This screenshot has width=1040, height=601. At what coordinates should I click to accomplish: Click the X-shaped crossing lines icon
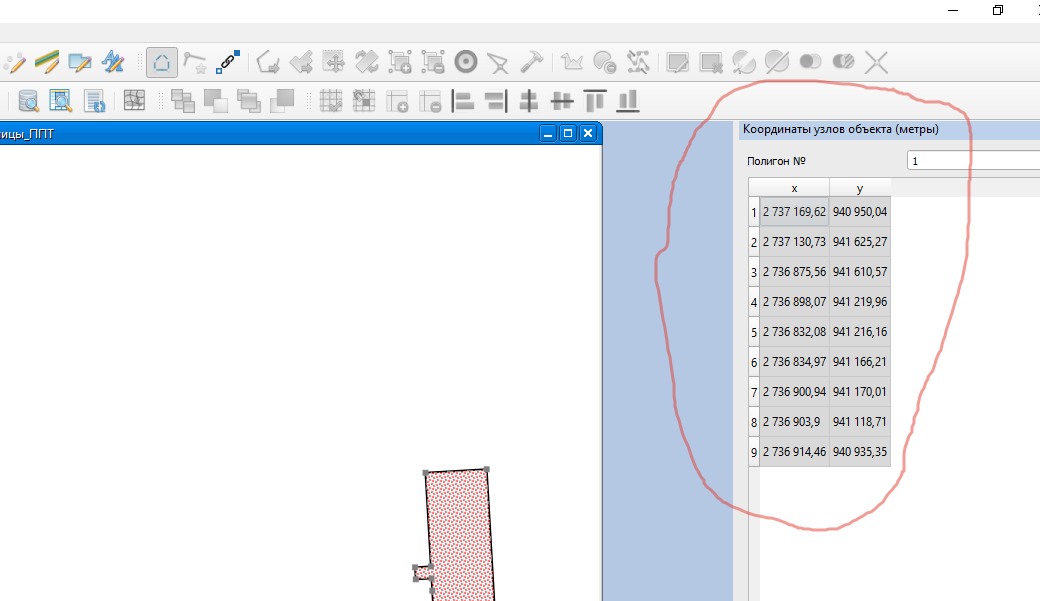tap(876, 63)
